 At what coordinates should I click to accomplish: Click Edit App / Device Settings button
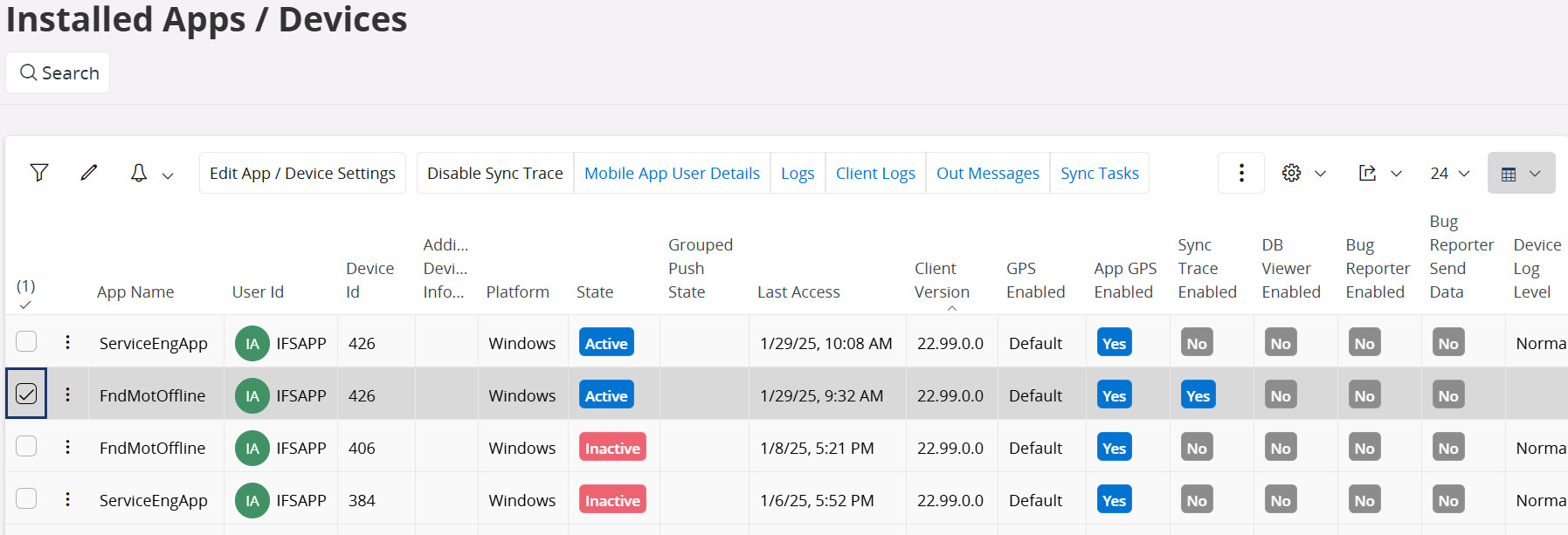coord(302,173)
